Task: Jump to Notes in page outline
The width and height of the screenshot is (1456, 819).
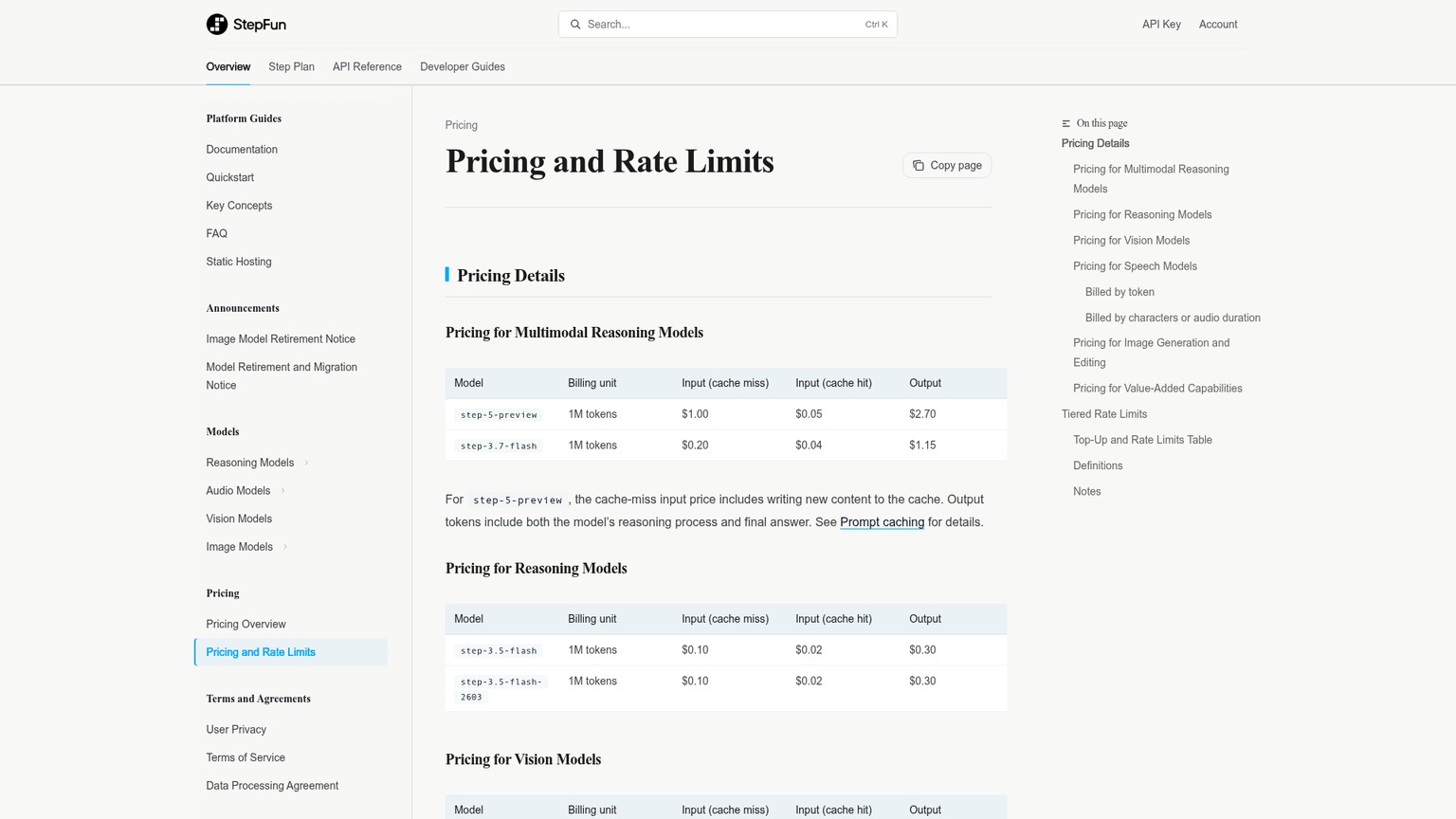Action: tap(1086, 491)
